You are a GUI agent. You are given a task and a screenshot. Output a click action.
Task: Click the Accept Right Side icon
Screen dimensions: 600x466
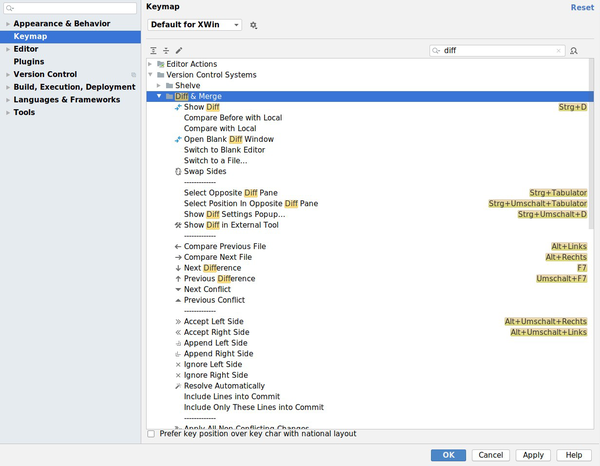coord(178,332)
